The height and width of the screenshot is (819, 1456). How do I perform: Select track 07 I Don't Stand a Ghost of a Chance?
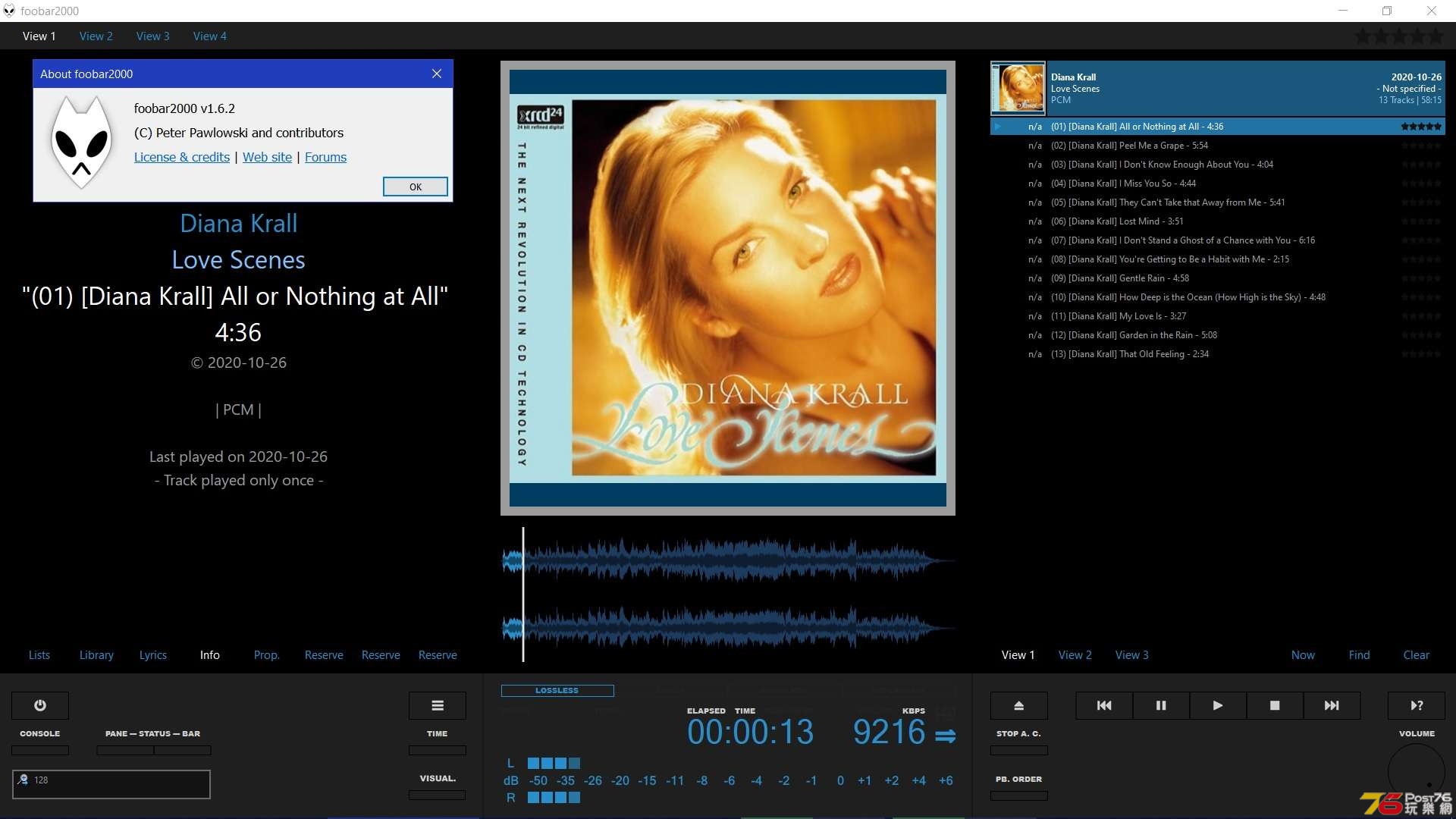pos(1218,240)
